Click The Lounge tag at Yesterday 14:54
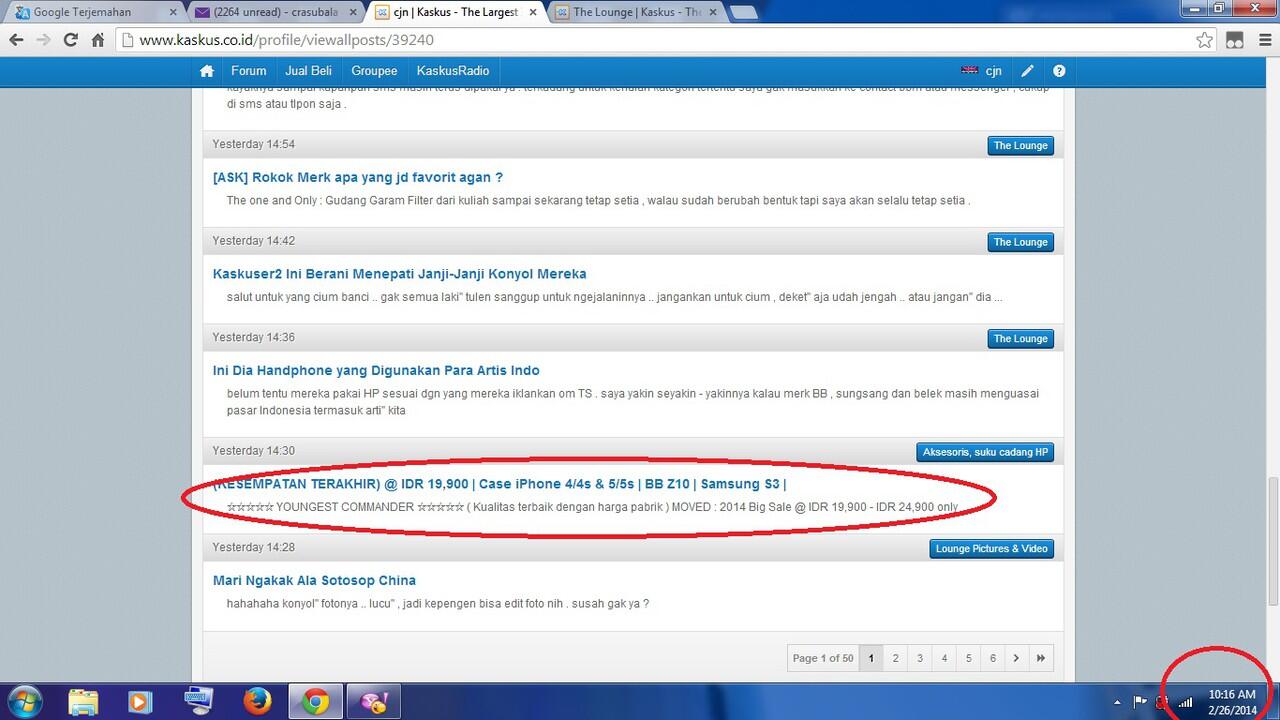Image resolution: width=1280 pixels, height=720 pixels. 1020,146
